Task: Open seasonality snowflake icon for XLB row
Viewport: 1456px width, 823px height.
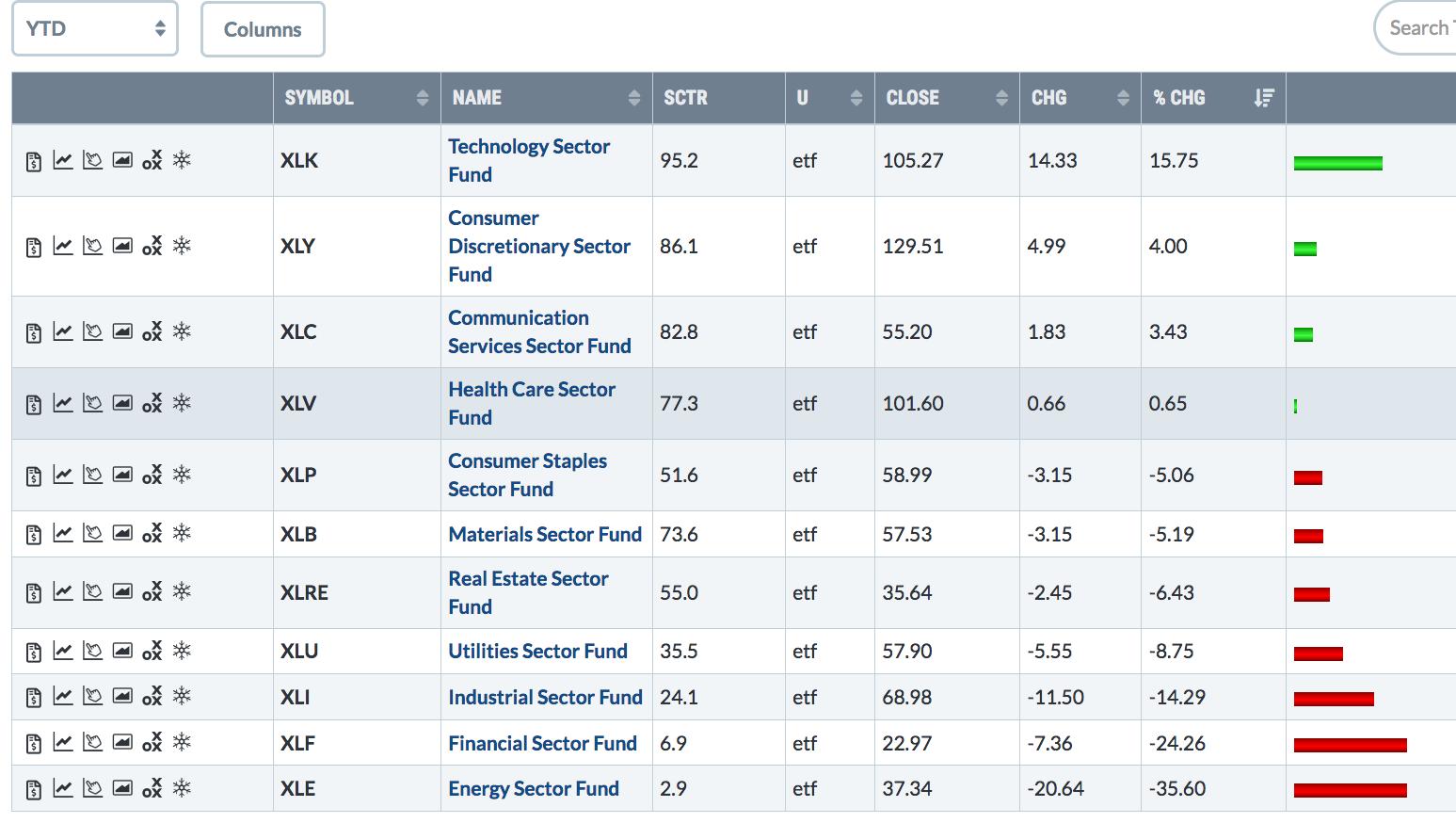Action: (x=182, y=534)
